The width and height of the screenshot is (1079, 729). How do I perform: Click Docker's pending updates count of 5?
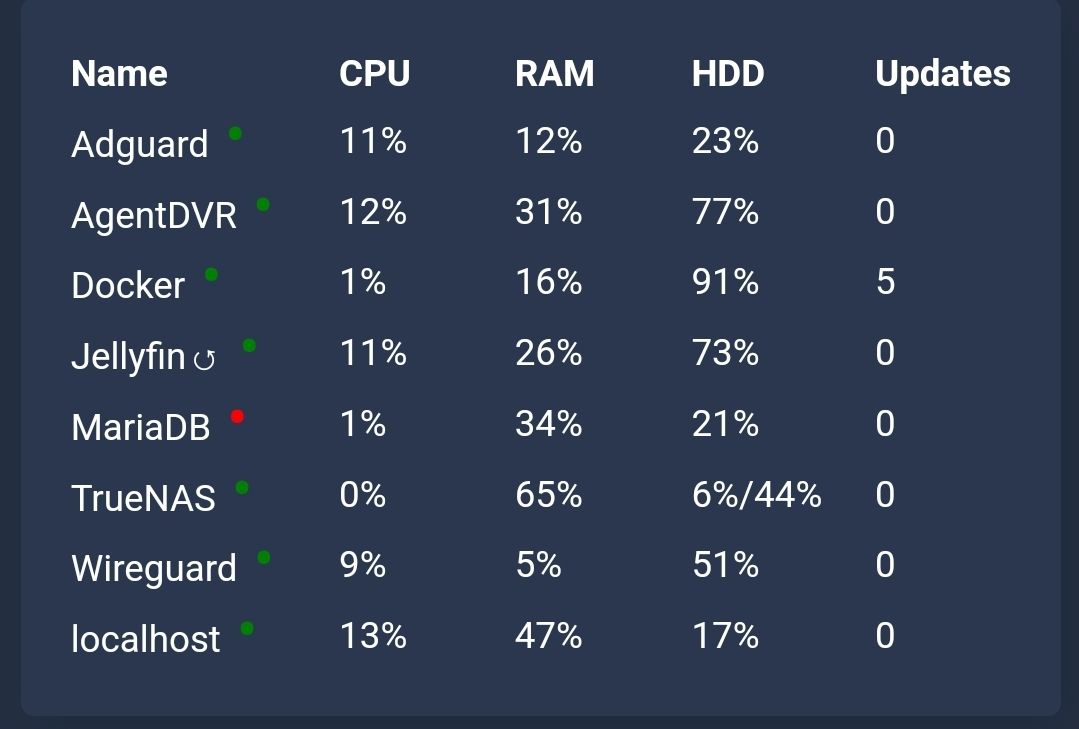885,282
